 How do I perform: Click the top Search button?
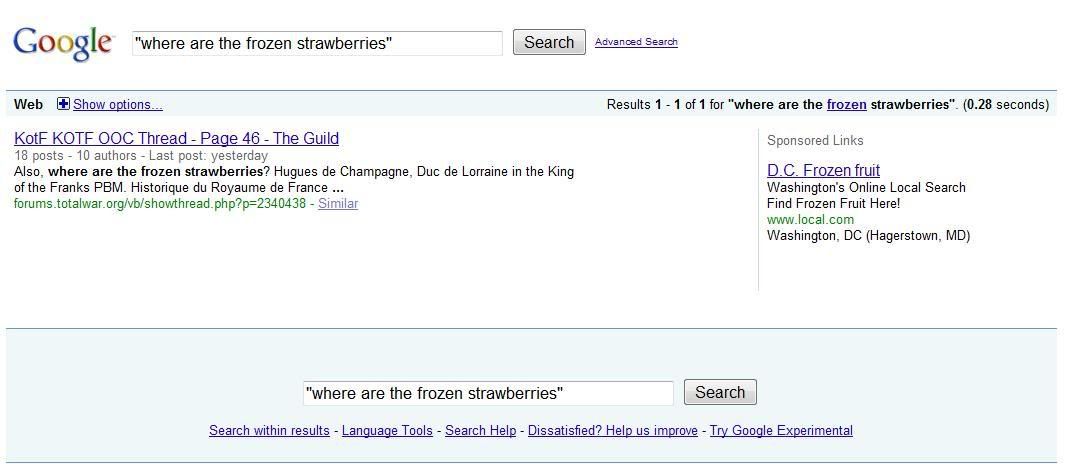pyautogui.click(x=549, y=42)
